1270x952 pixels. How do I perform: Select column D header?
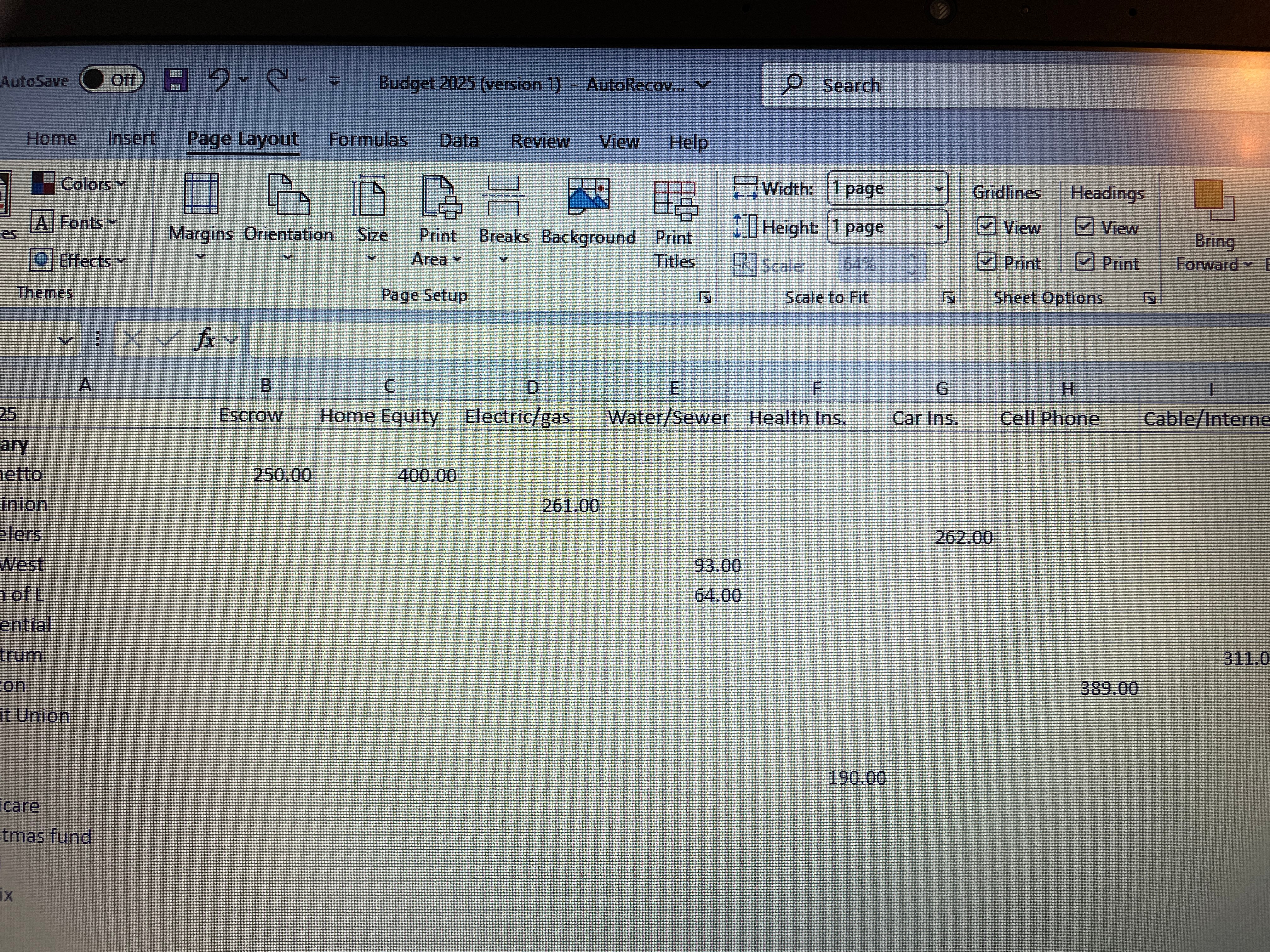click(x=532, y=387)
